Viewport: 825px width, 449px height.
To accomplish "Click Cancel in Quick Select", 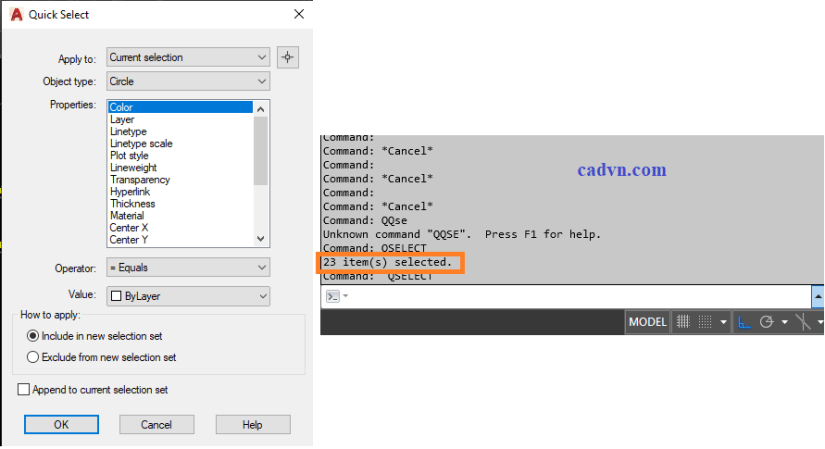I will click(x=156, y=424).
